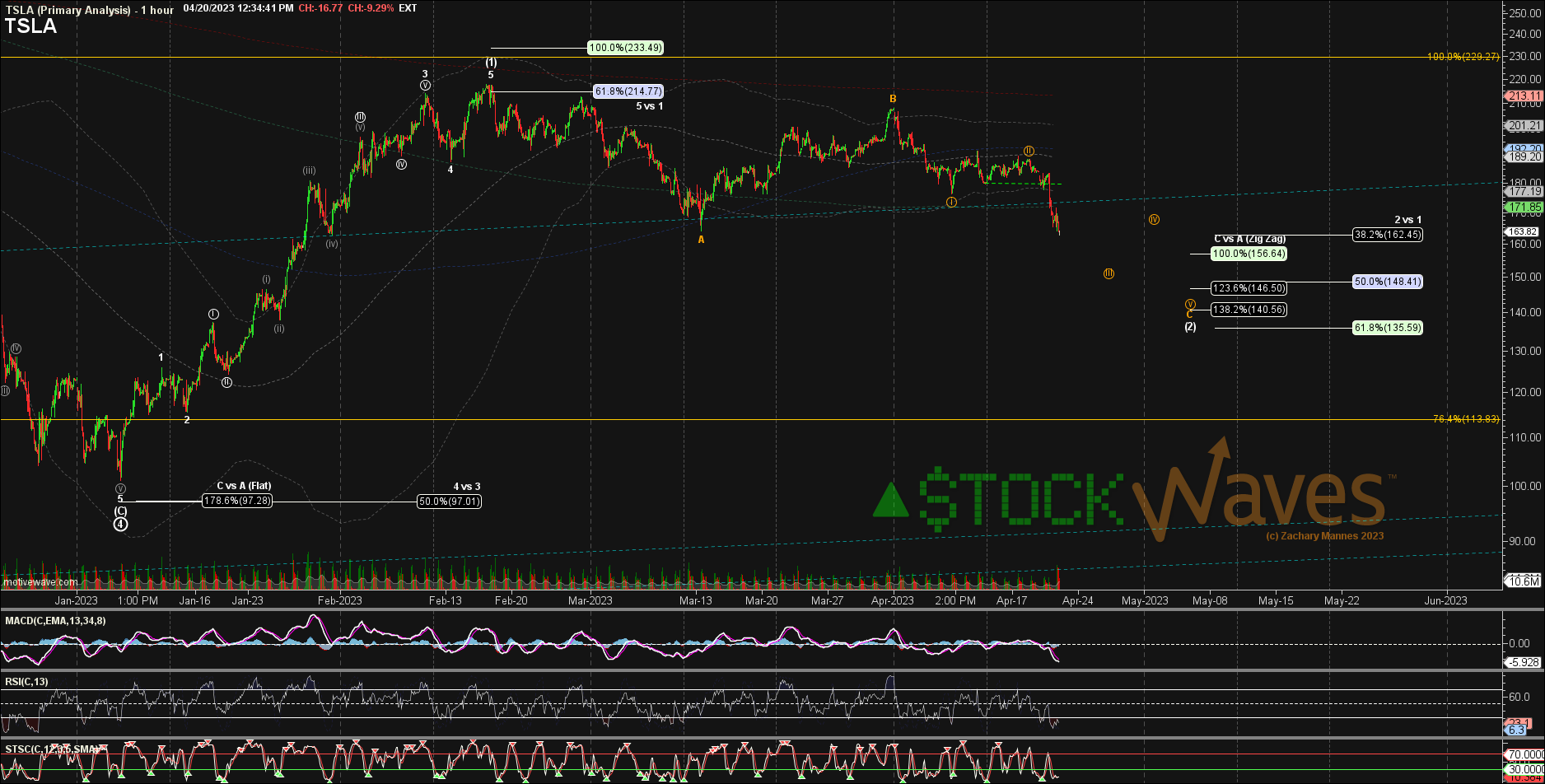Viewport: 1545px width, 784px height.
Task: Click the red RSI value tag '23.1'
Action: point(1518,721)
